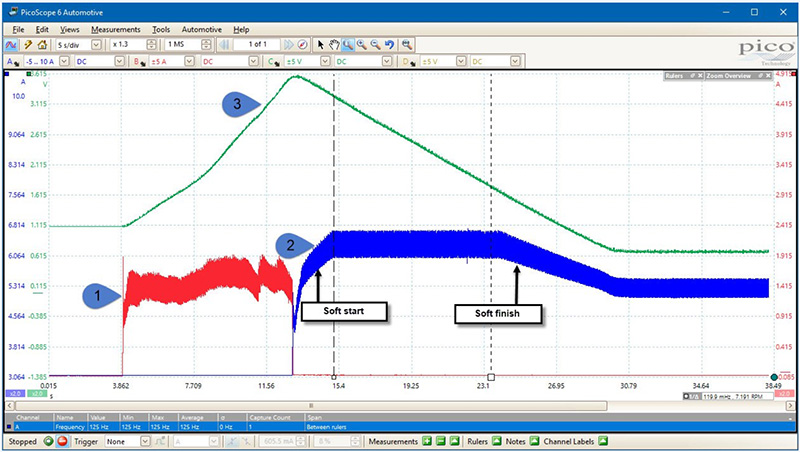
Task: Select the hand pan tool
Action: 334,44
